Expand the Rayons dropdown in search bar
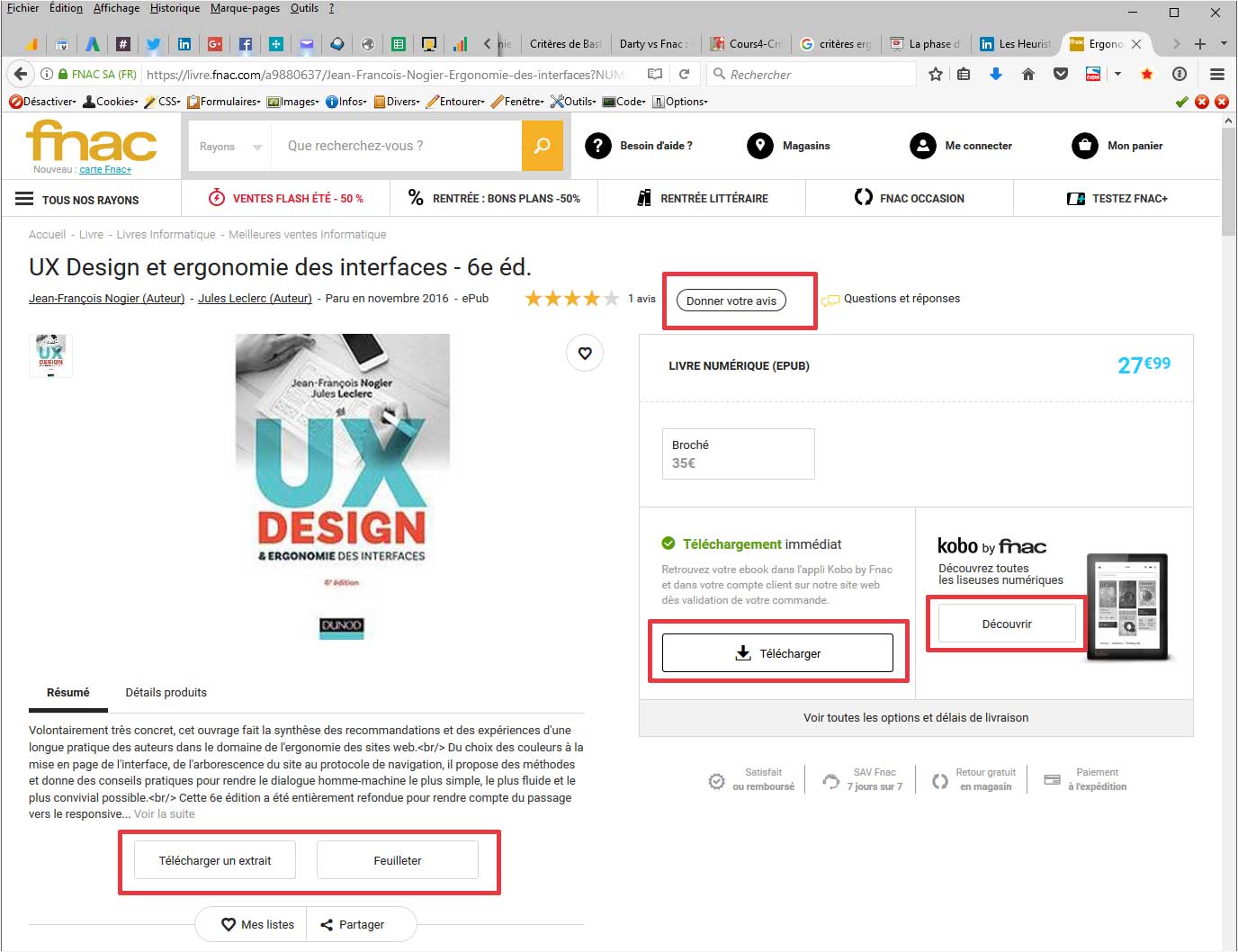This screenshot has height=952, width=1238. pyautogui.click(x=230, y=147)
